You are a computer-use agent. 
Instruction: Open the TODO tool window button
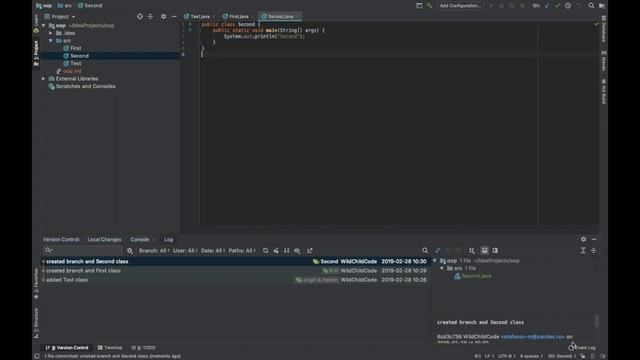[x=144, y=348]
